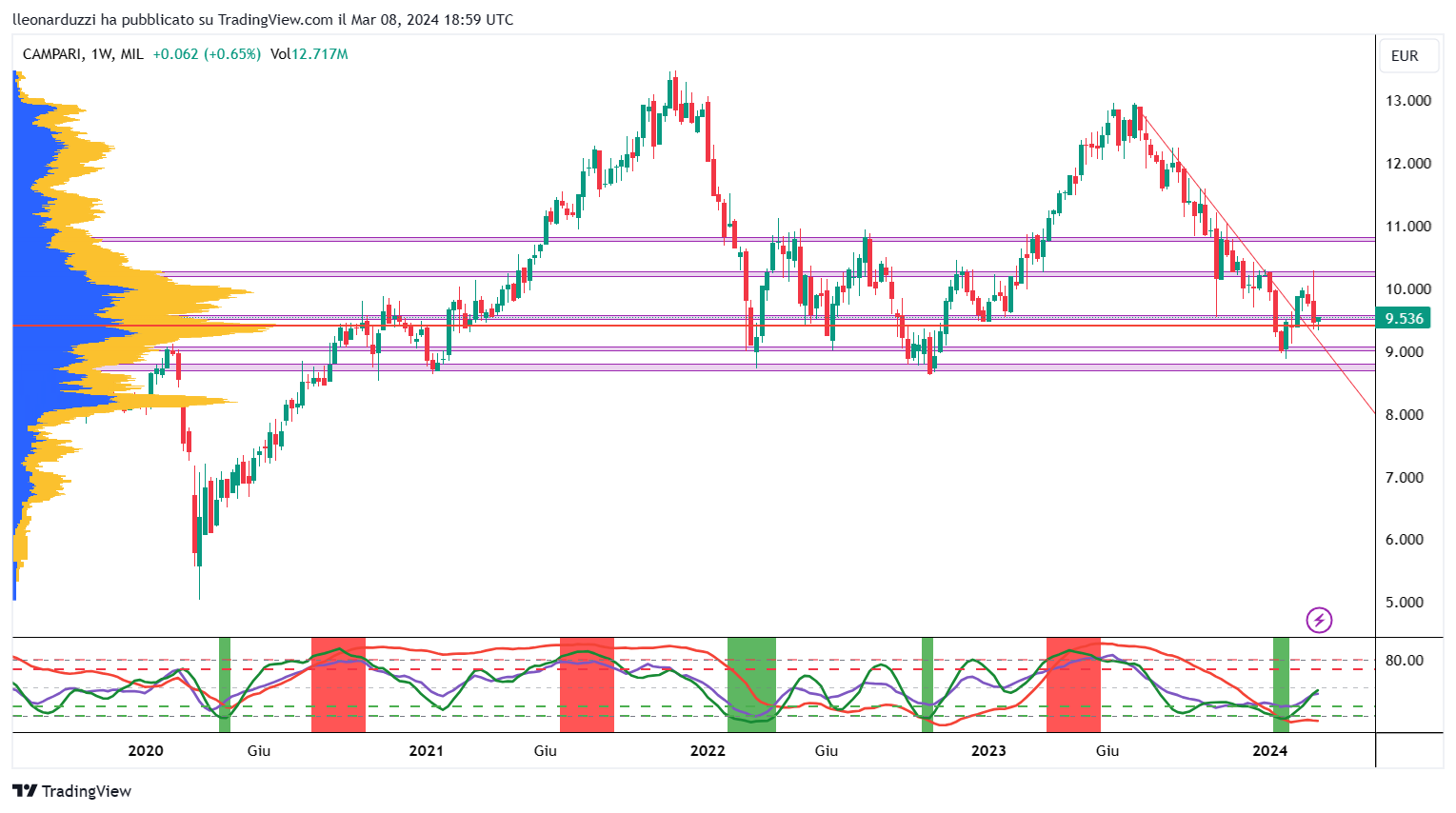Click the 2020 year label on time axis
This screenshot has height=813, width=1456.
pos(146,751)
